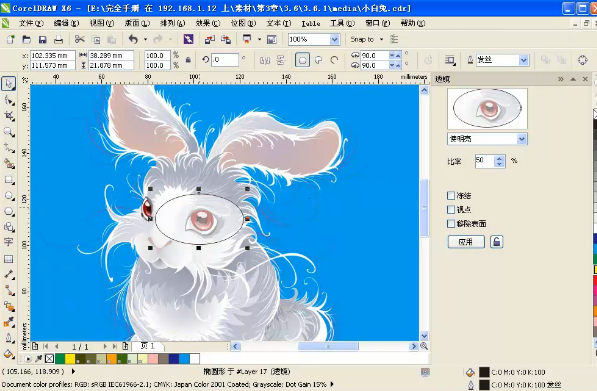This screenshot has height=391, width=597.
Task: Open the zoom level 100% dropdown
Action: pyautogui.click(x=335, y=39)
